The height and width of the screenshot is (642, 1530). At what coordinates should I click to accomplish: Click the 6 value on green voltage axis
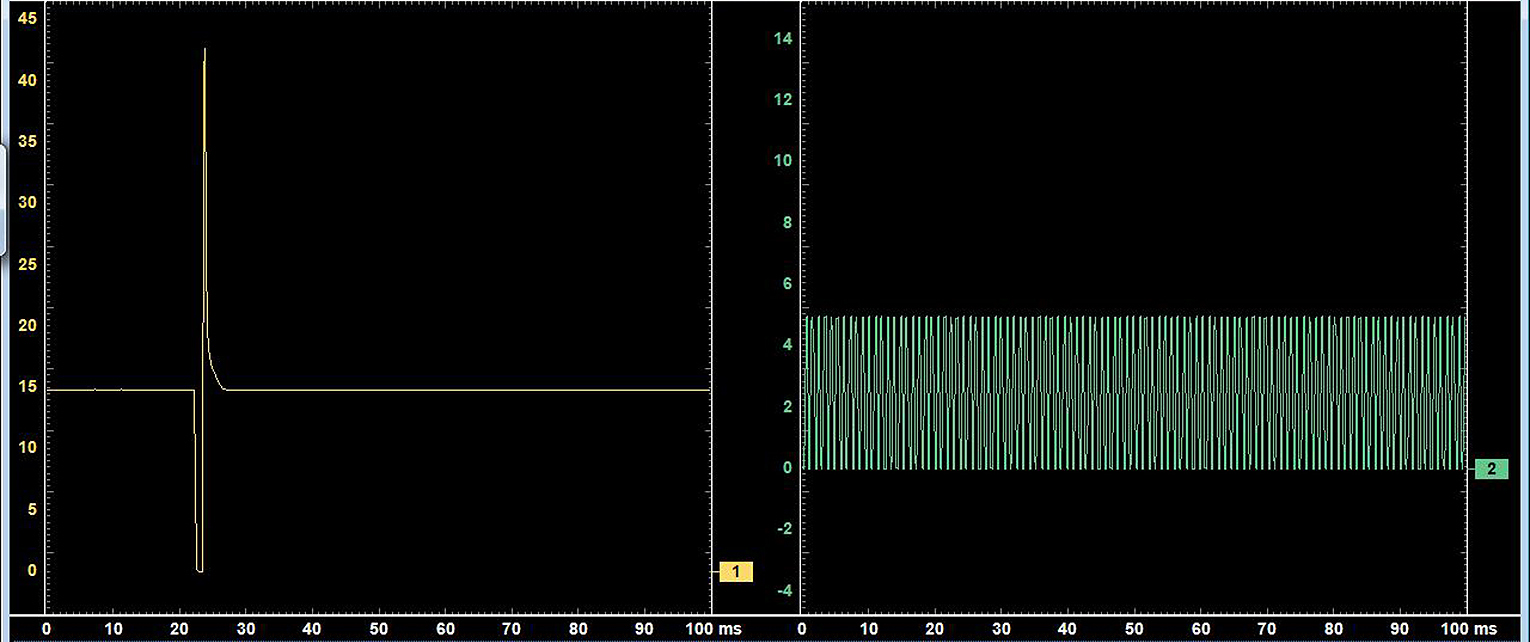pos(787,284)
